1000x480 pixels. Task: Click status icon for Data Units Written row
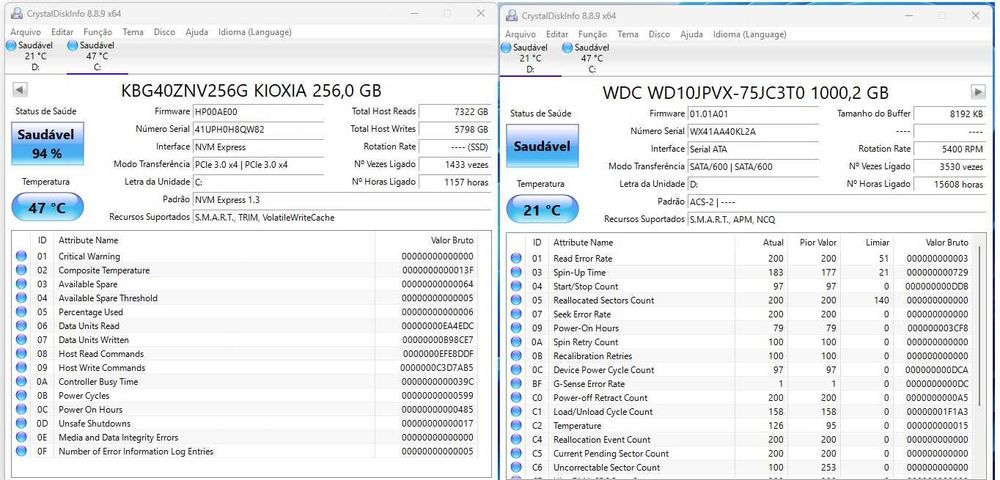(x=22, y=340)
